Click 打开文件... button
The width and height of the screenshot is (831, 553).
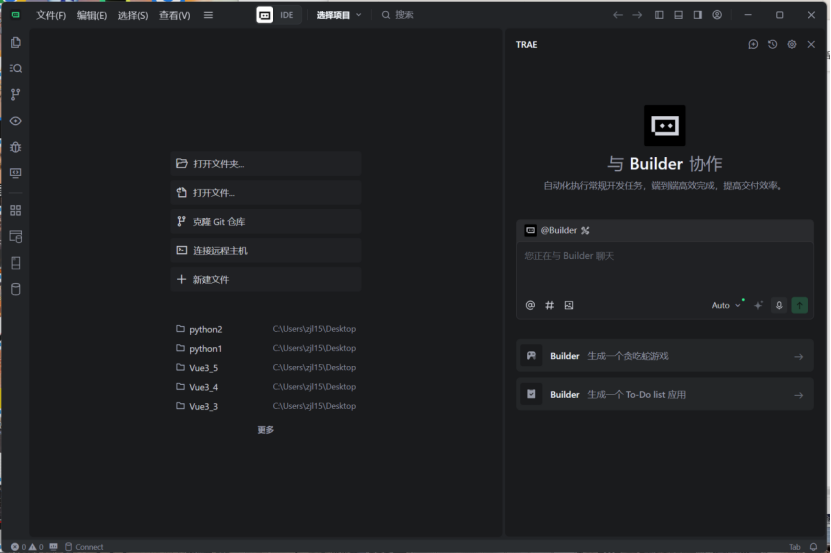click(x=266, y=192)
